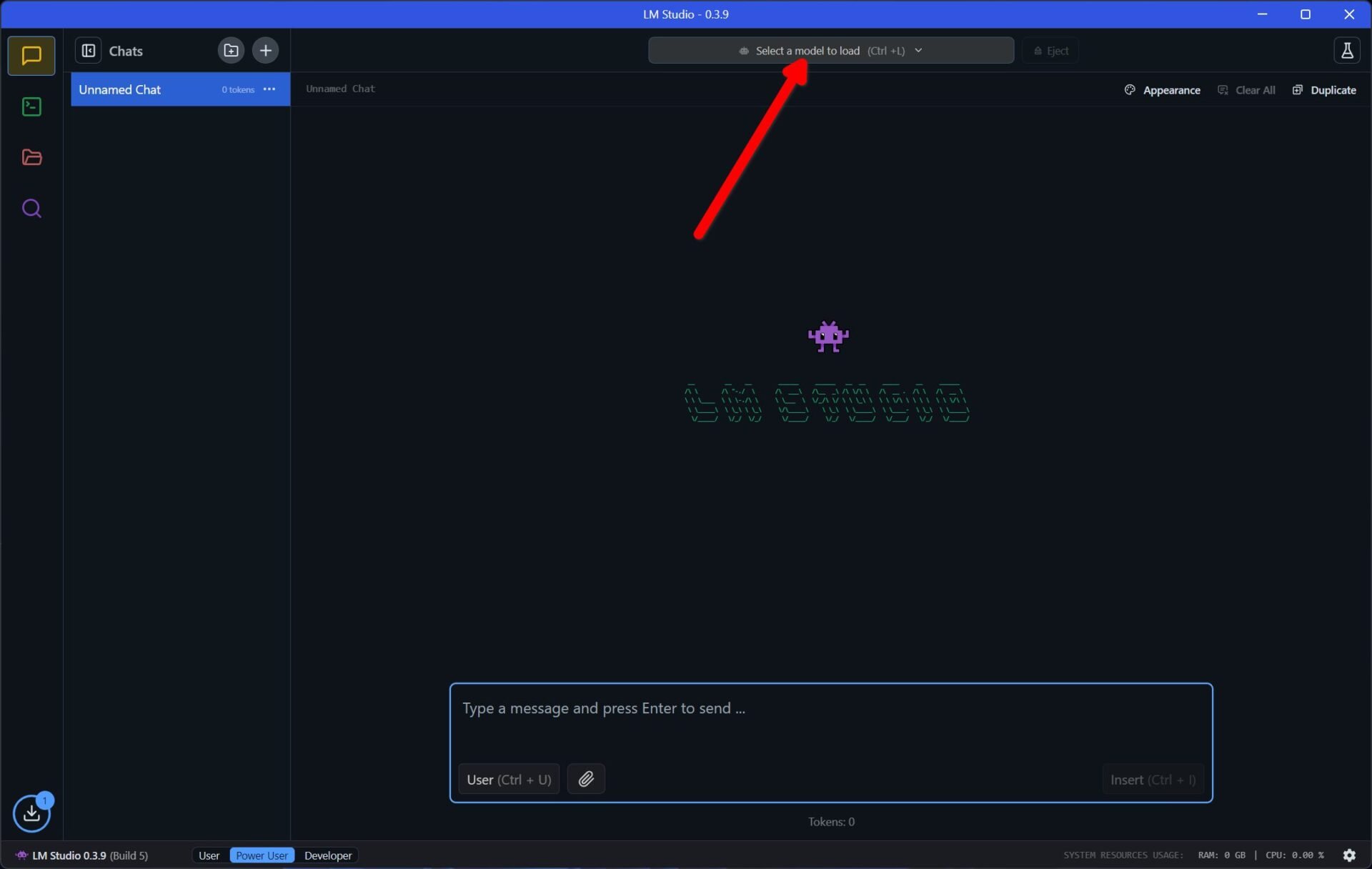Duplicate the current chat
Image resolution: width=1372 pixels, height=869 pixels.
coord(1324,90)
